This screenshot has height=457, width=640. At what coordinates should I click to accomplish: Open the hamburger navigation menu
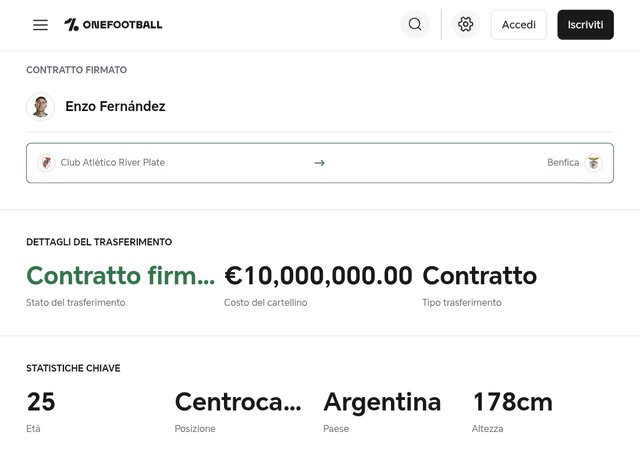[40, 25]
